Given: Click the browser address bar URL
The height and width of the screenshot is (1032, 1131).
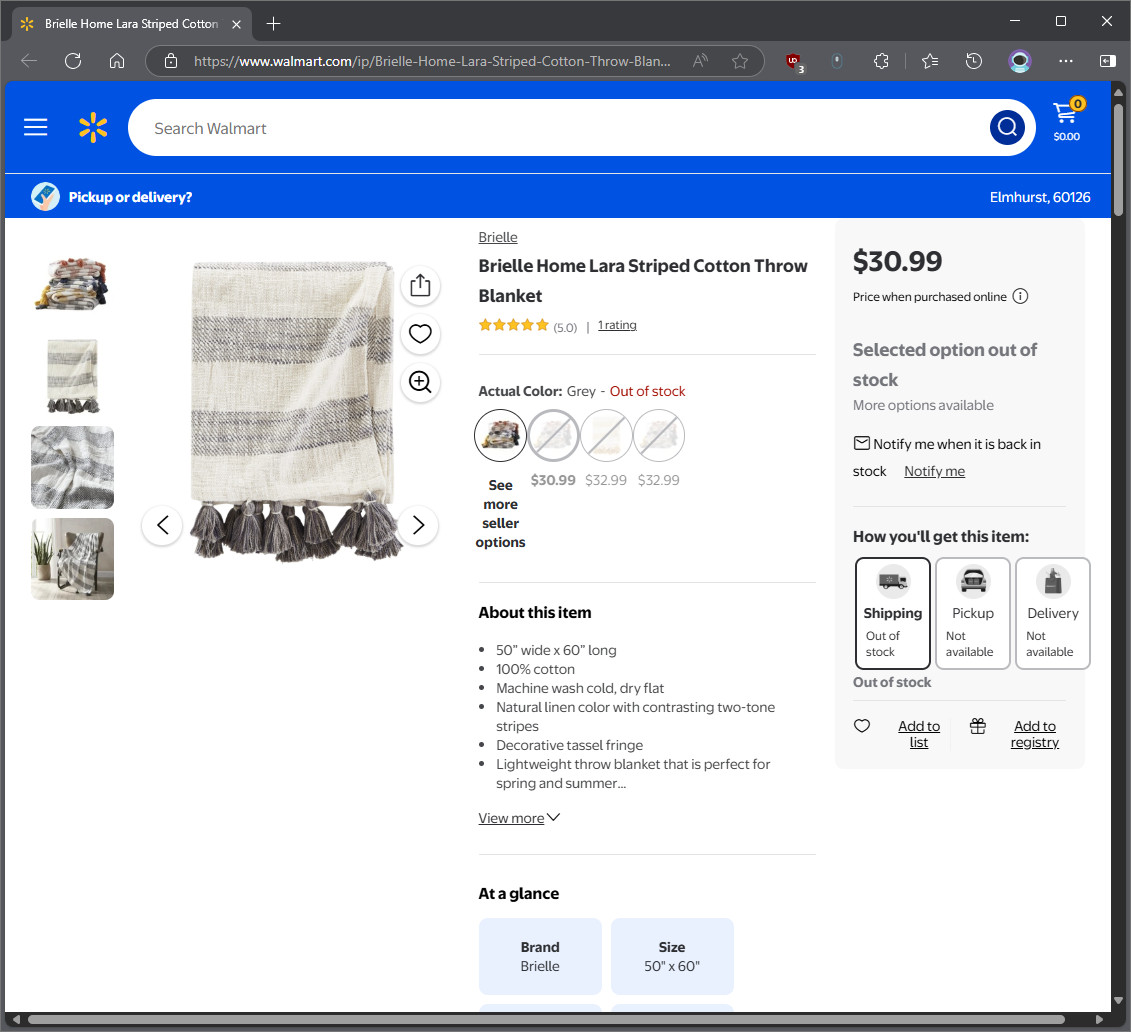Looking at the screenshot, I should [433, 61].
